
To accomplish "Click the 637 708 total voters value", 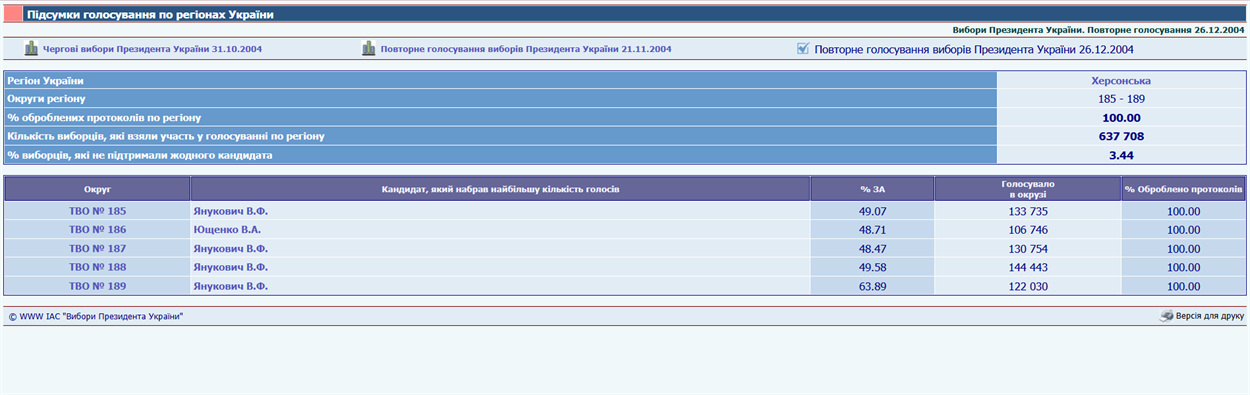I will click(x=1121, y=136).
